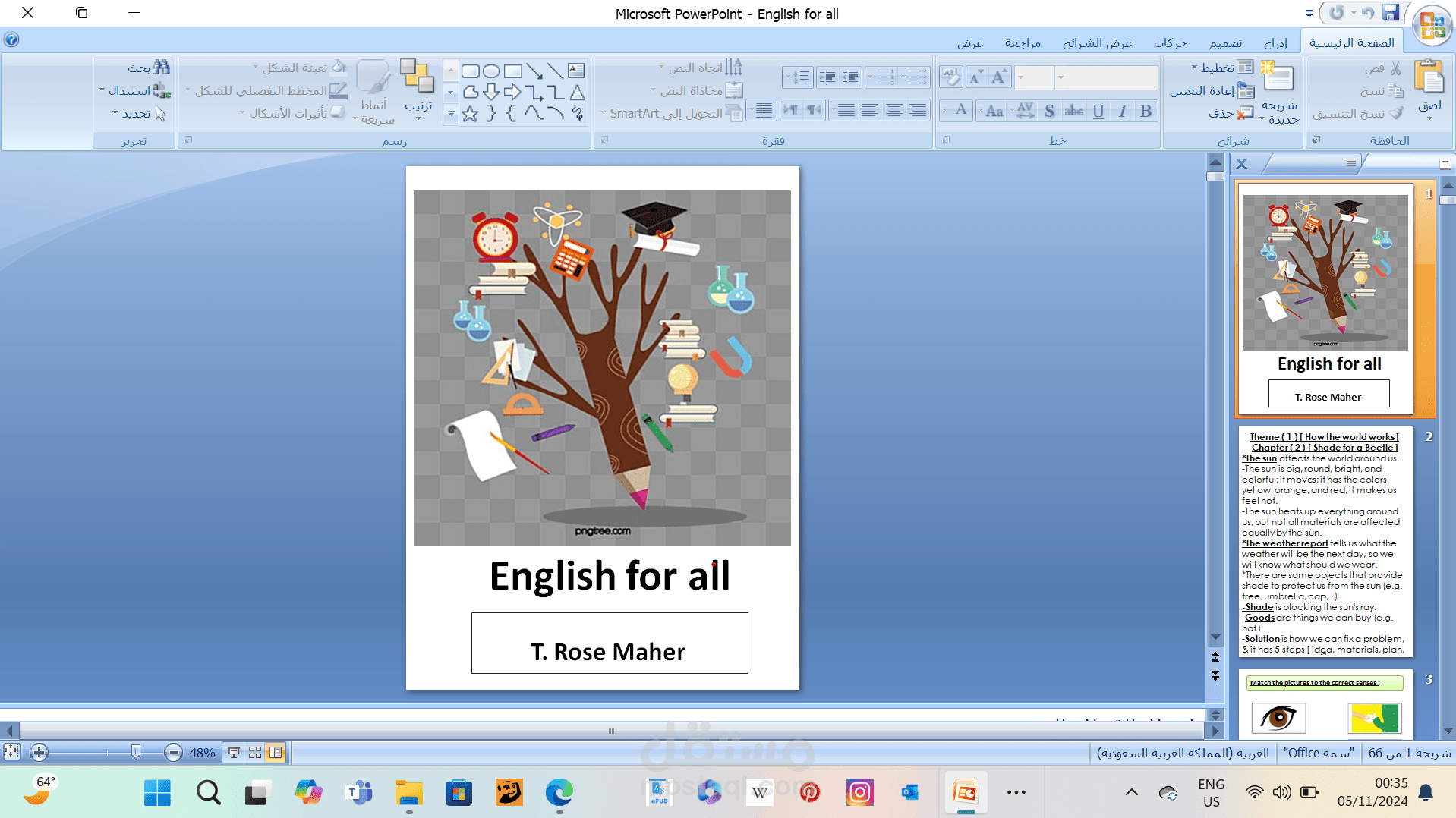Click the Office button logo
Screen dimensions: 1456x818
tap(1432, 25)
